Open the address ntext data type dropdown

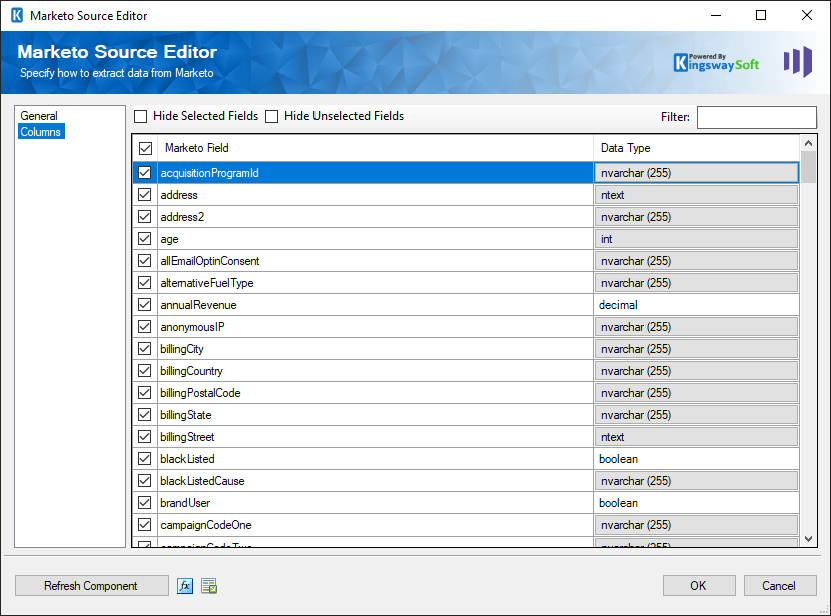pyautogui.click(x=696, y=195)
